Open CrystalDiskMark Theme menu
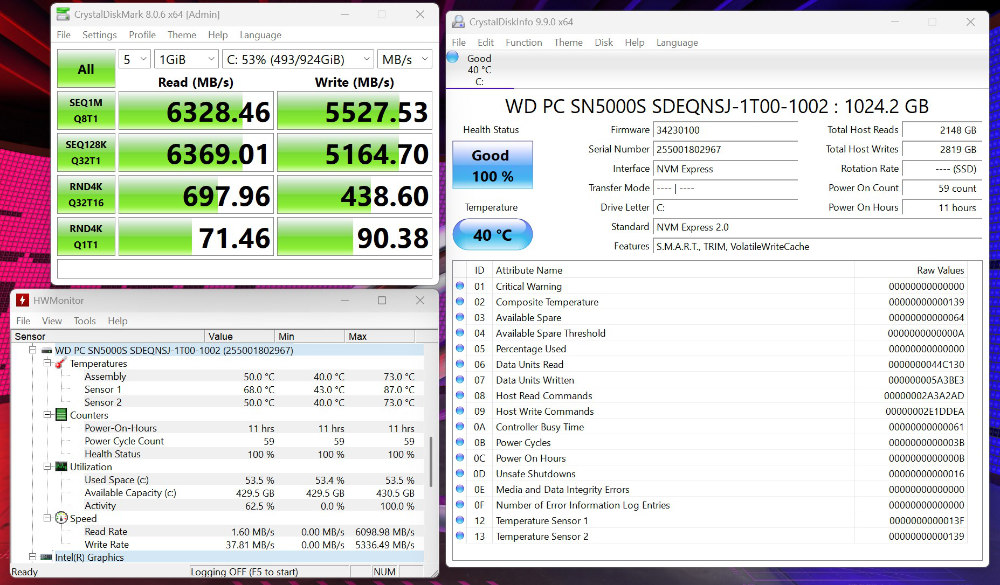The width and height of the screenshot is (1000, 585). point(182,34)
